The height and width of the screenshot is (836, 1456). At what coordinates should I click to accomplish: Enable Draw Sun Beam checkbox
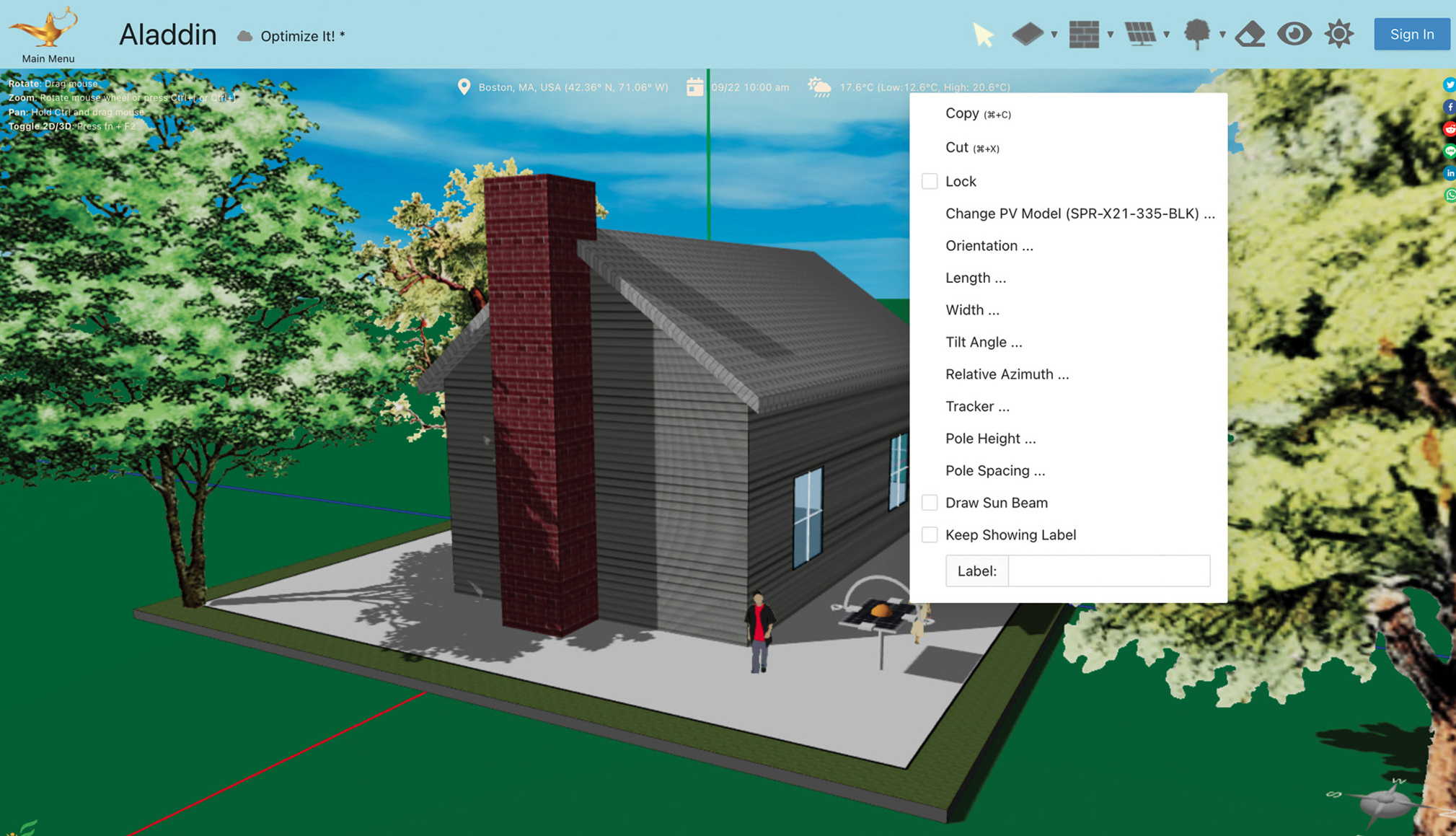coord(930,503)
